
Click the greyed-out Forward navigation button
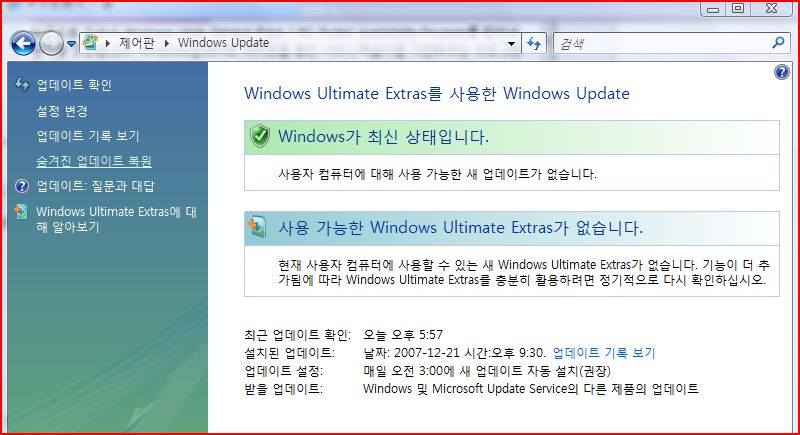click(x=52, y=43)
